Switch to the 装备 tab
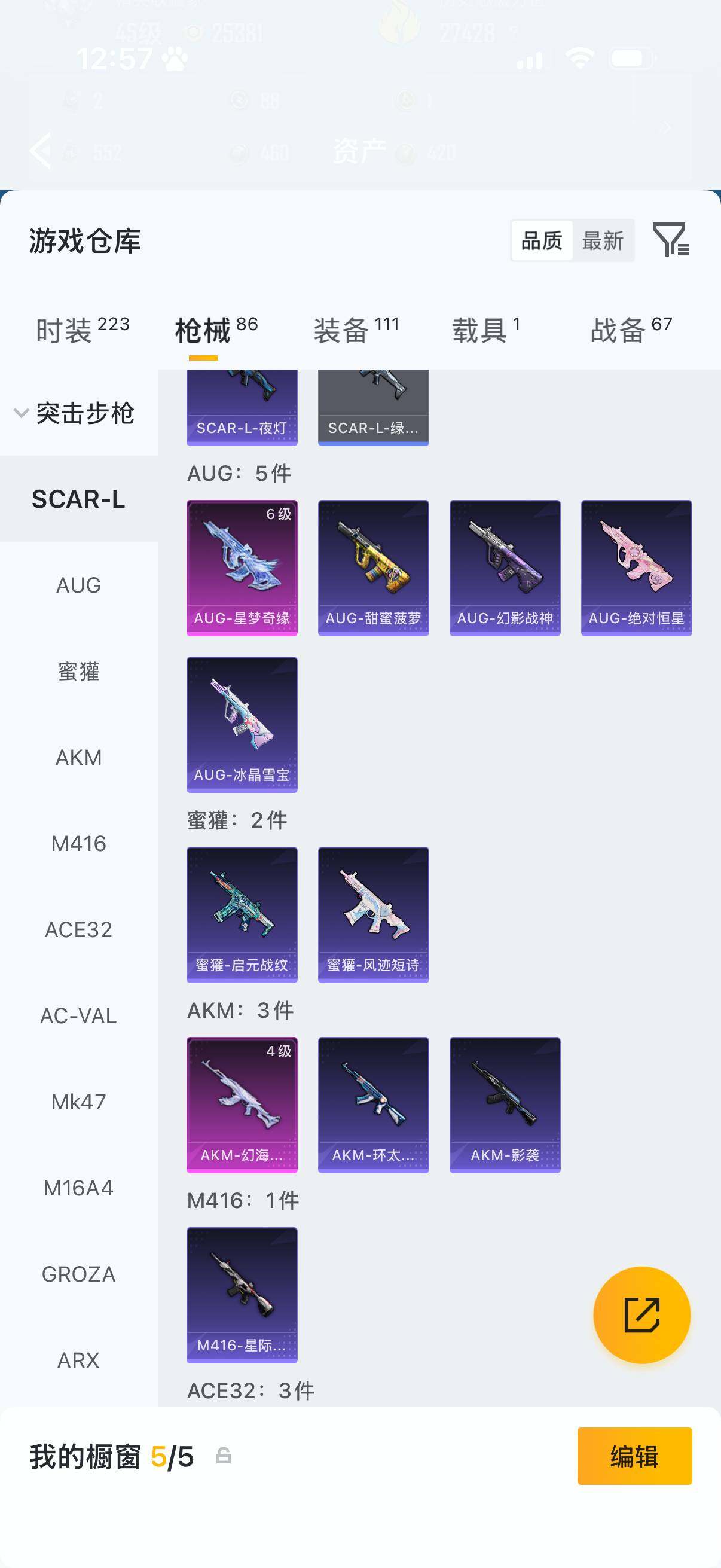The width and height of the screenshot is (721, 1568). pyautogui.click(x=356, y=330)
